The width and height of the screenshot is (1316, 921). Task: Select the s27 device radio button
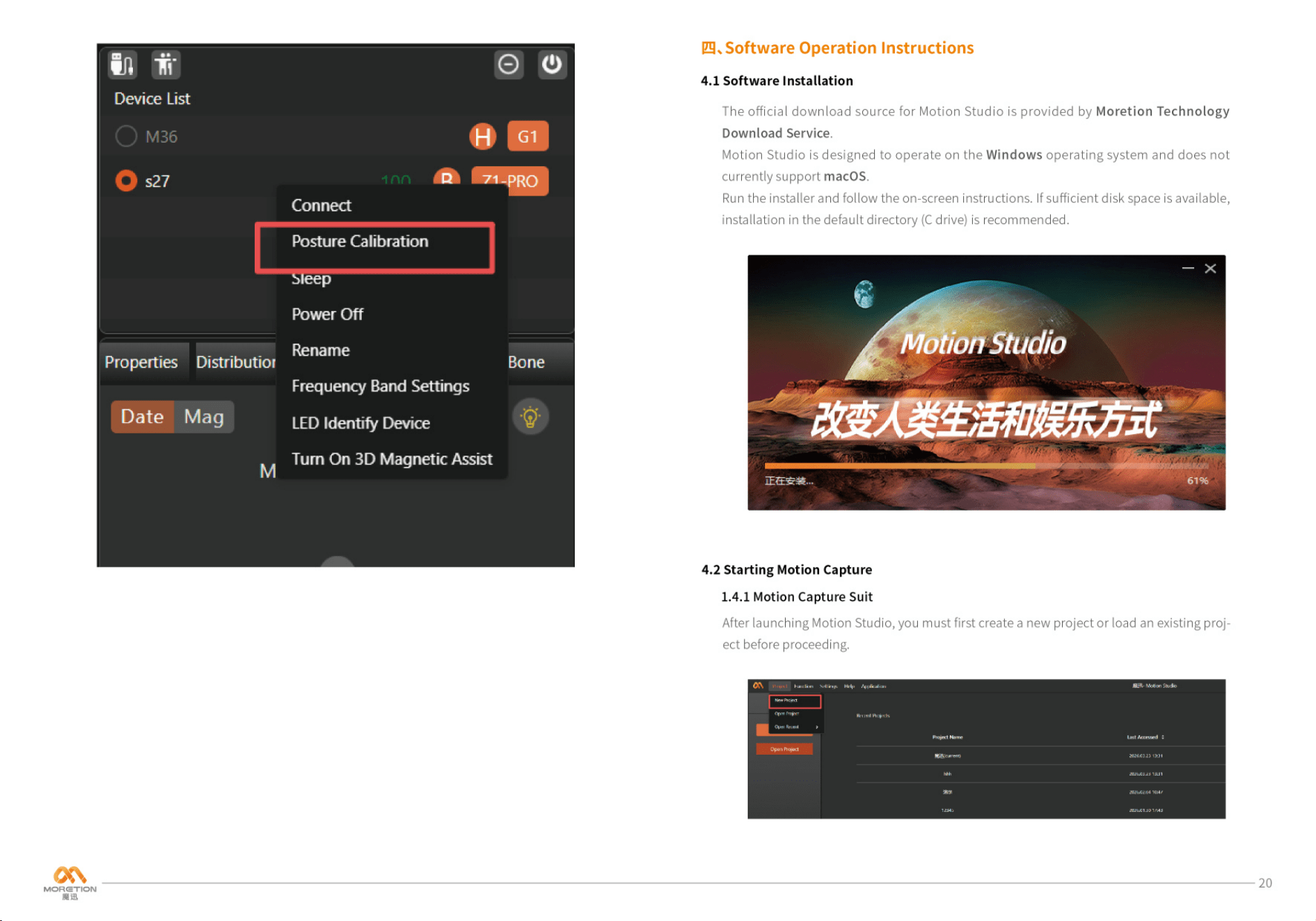pyautogui.click(x=126, y=181)
